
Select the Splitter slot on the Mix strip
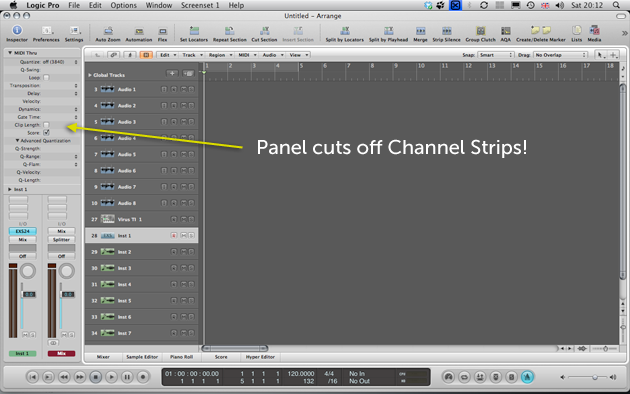tap(61, 240)
